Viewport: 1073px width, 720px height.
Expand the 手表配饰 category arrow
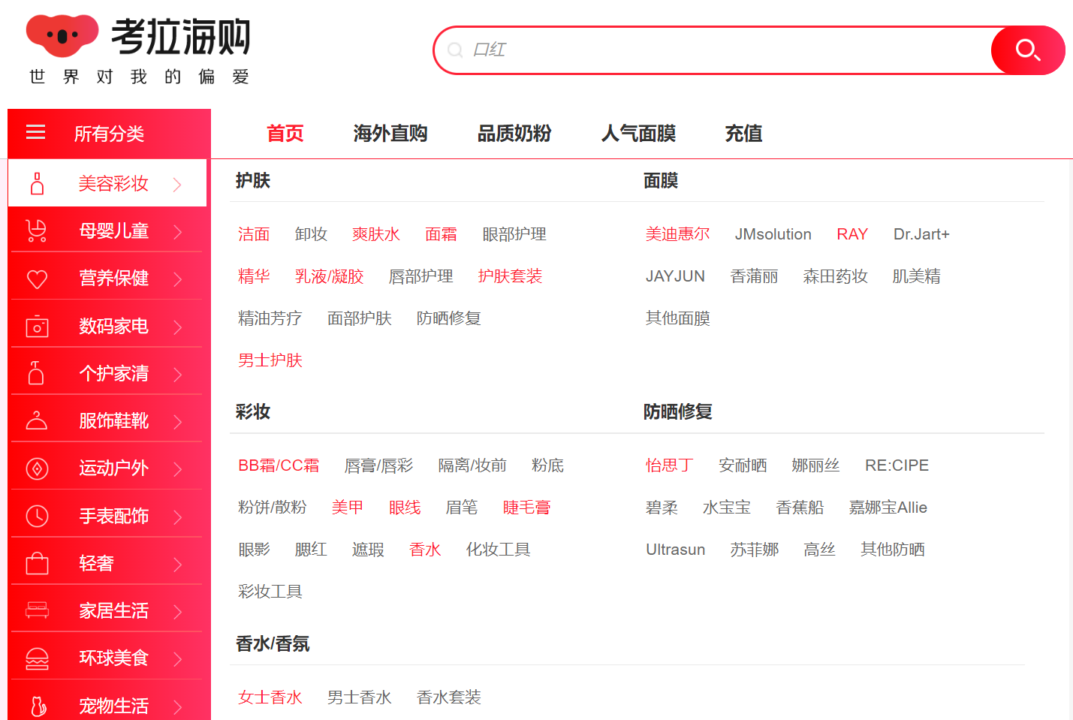(178, 517)
